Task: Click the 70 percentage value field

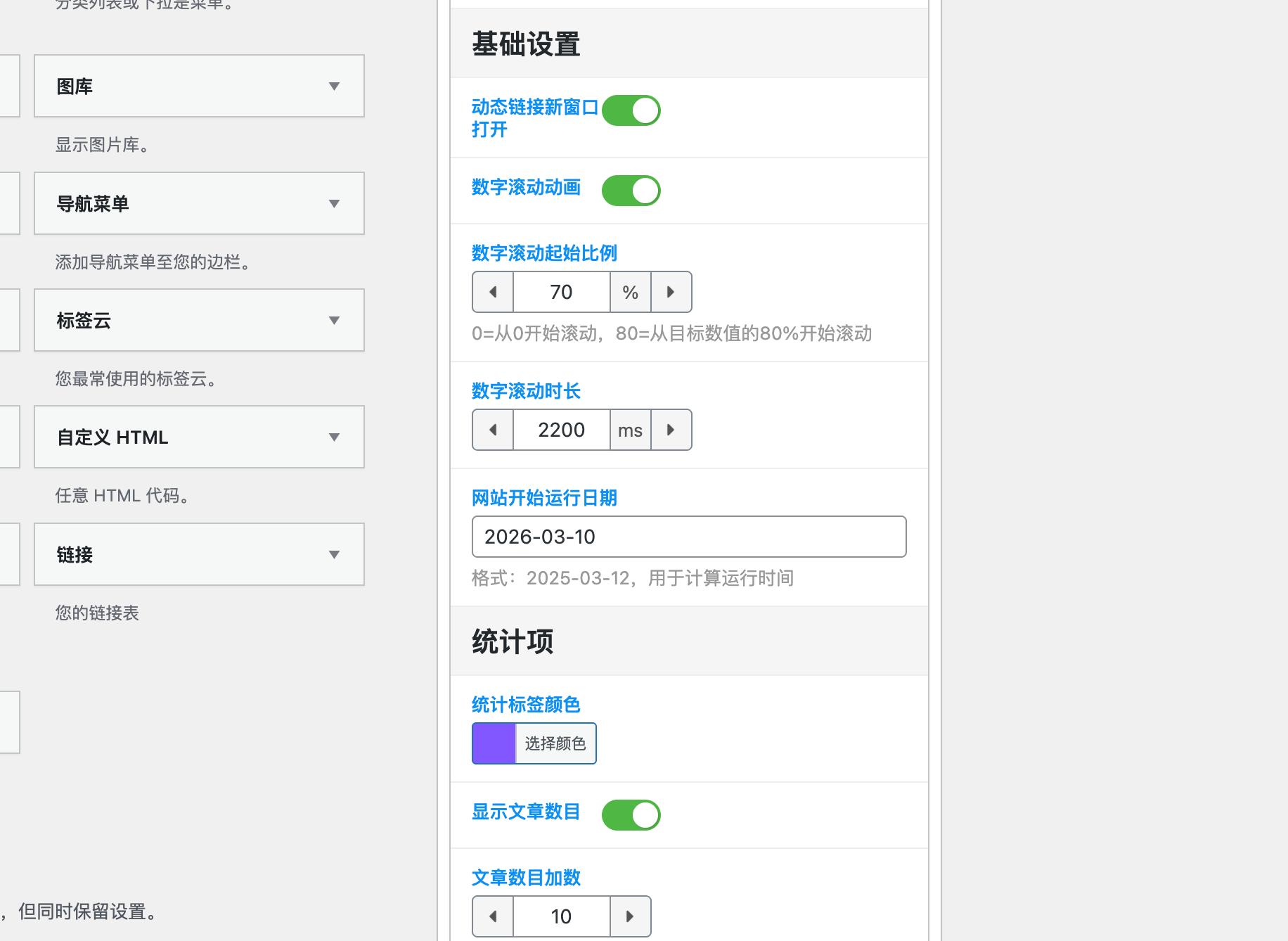Action: pos(561,292)
